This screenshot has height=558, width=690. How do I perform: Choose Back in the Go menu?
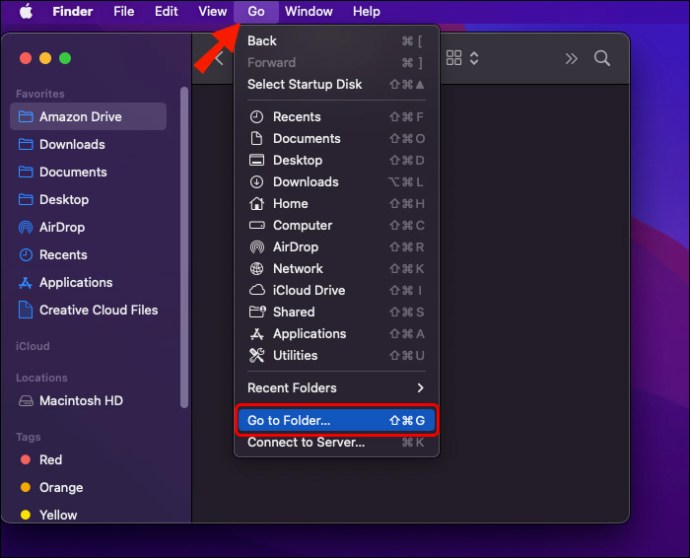pyautogui.click(x=337, y=41)
